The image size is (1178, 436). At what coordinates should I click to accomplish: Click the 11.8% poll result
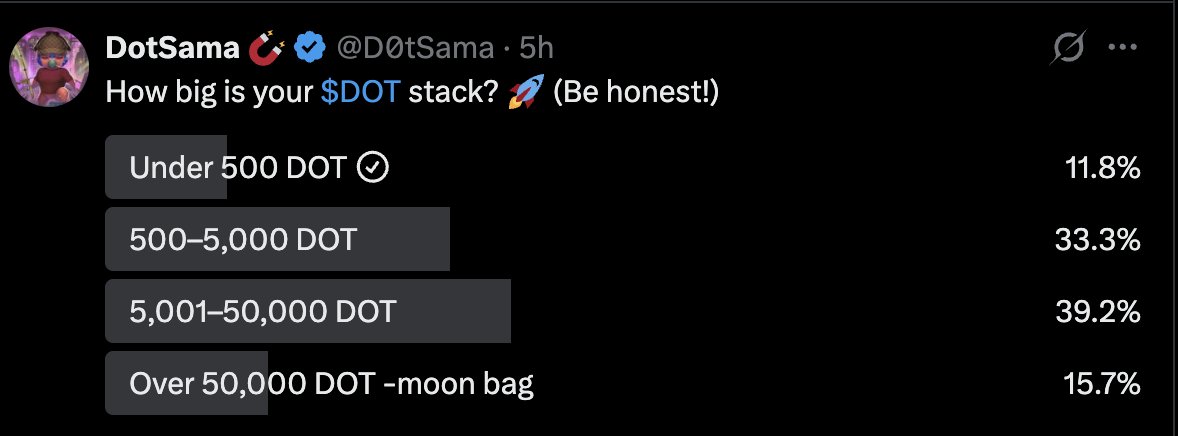[1103, 168]
